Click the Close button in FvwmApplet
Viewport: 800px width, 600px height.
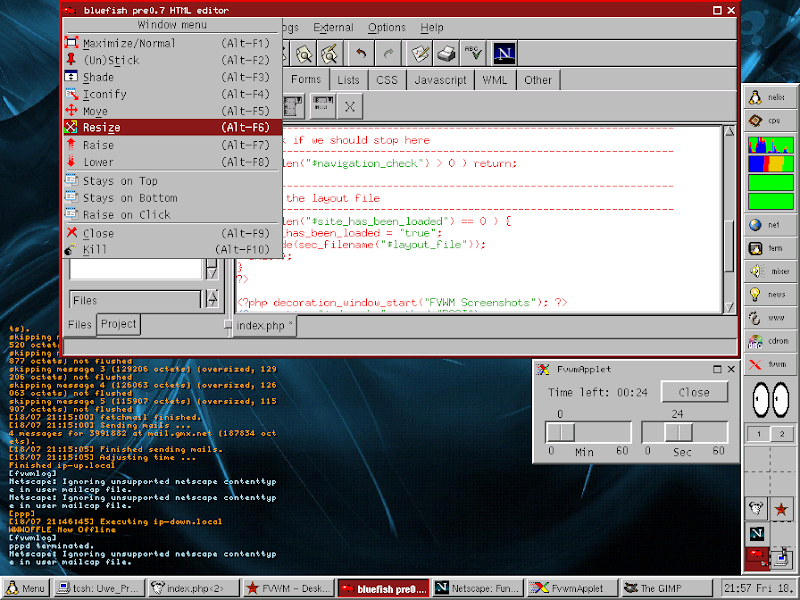pos(694,392)
